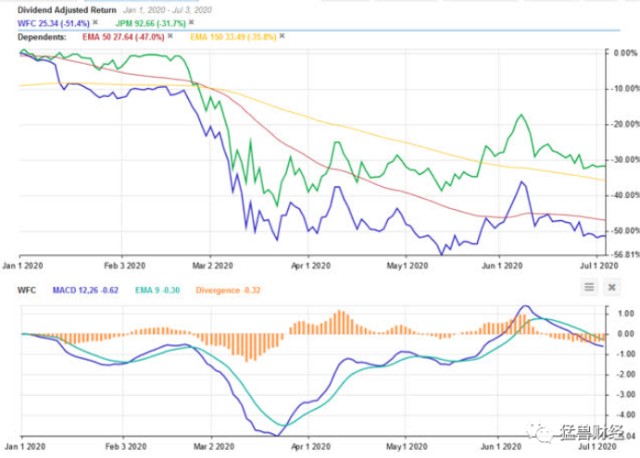Image resolution: width=640 pixels, height=458 pixels.
Task: Remove the EMA 150 indicator x icon
Action: (x=282, y=36)
